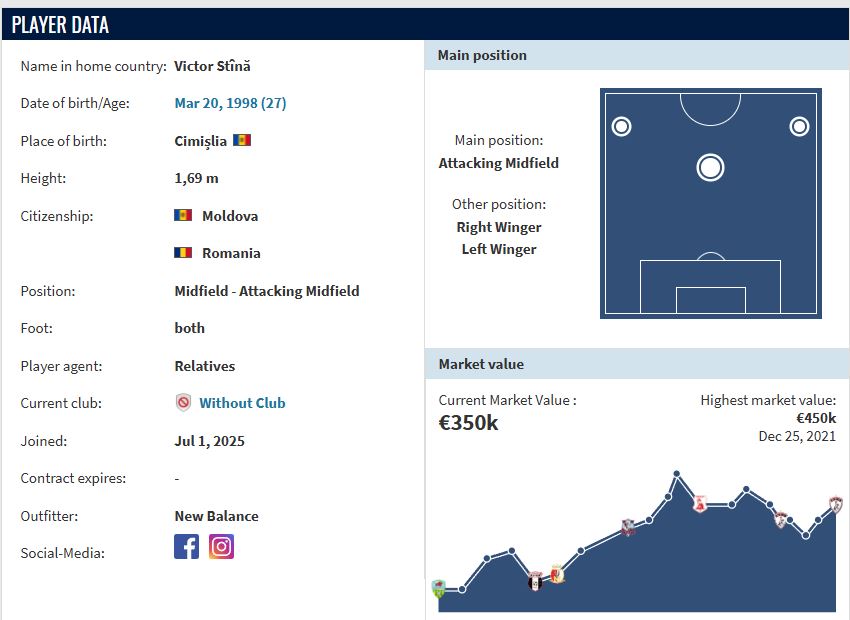This screenshot has height=620, width=850.
Task: Click the foot value both
Action: 189,328
